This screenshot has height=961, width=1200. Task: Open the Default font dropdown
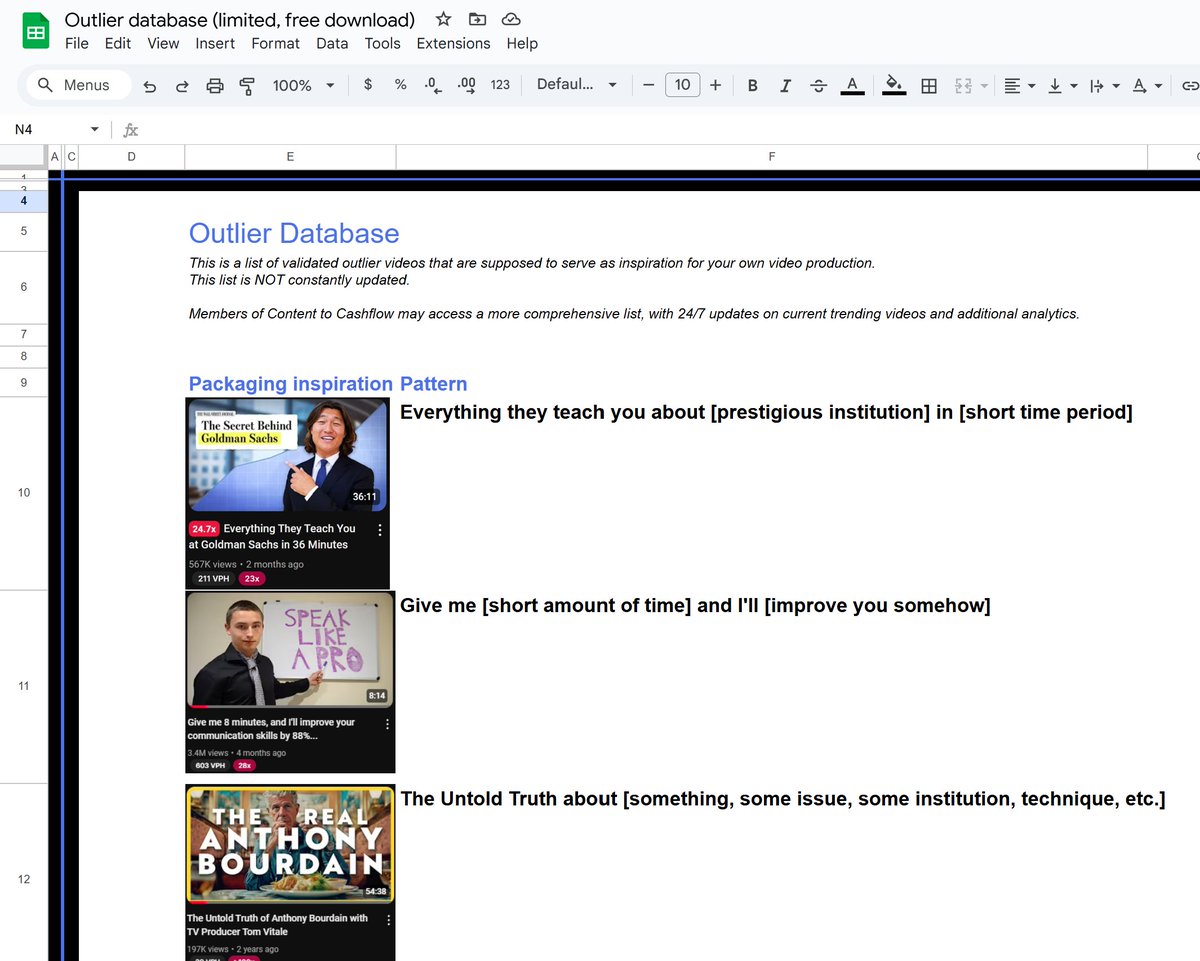pos(577,85)
